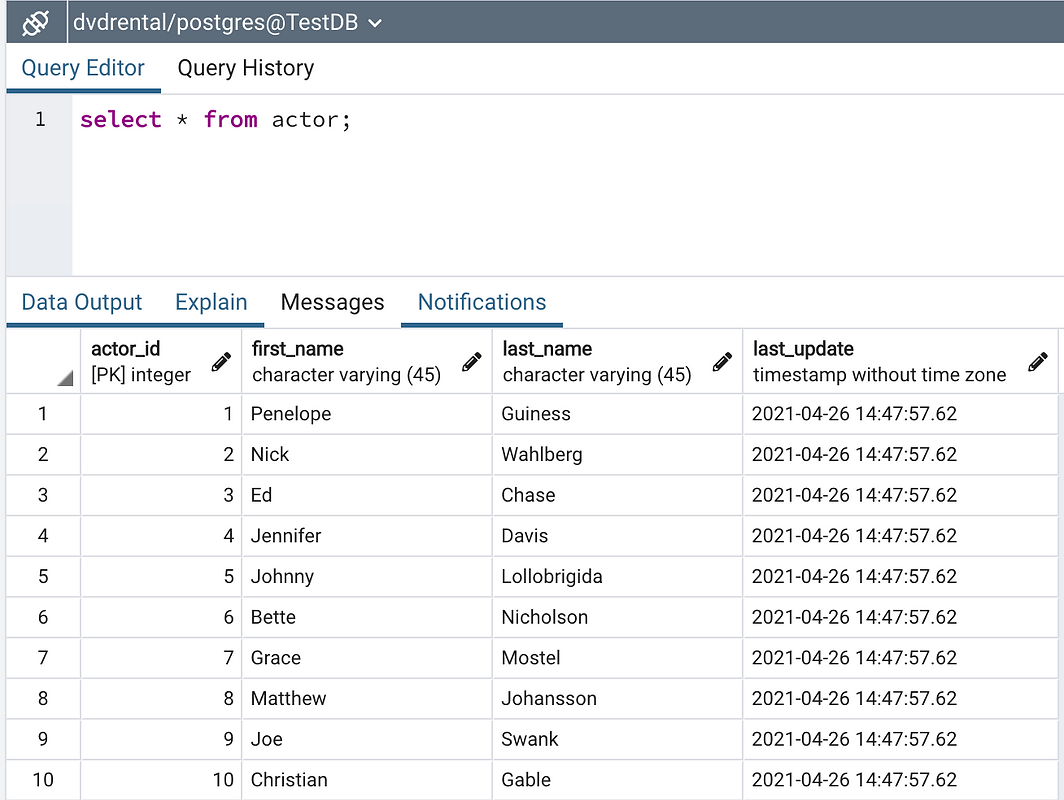This screenshot has width=1064, height=800.
Task: Open the dvdrental/postgres@TestDB connection dropdown
Action: 227,22
